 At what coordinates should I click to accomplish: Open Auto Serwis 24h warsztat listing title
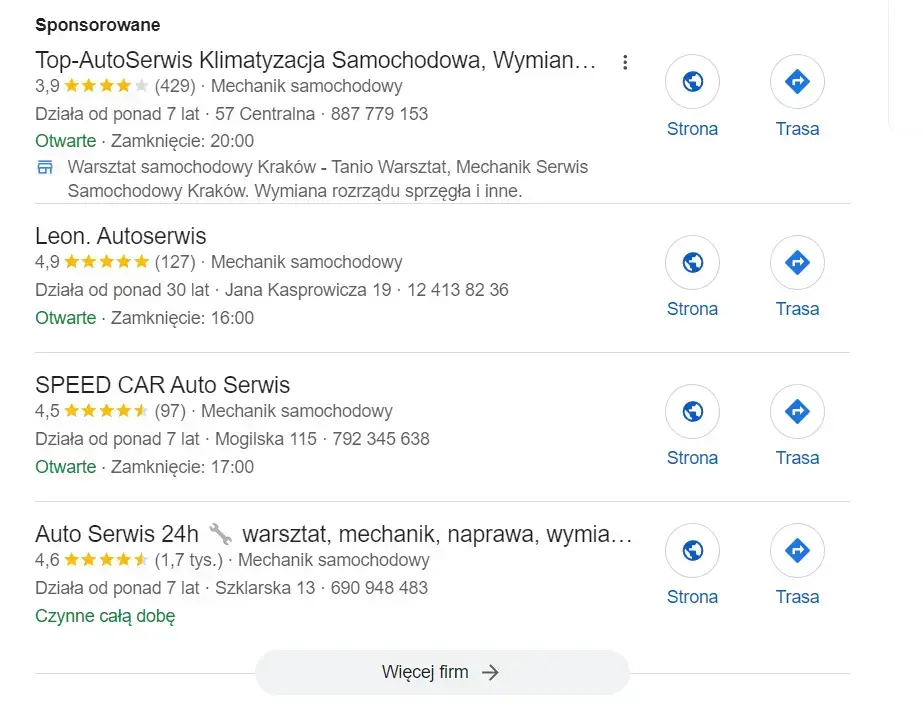coord(333,534)
